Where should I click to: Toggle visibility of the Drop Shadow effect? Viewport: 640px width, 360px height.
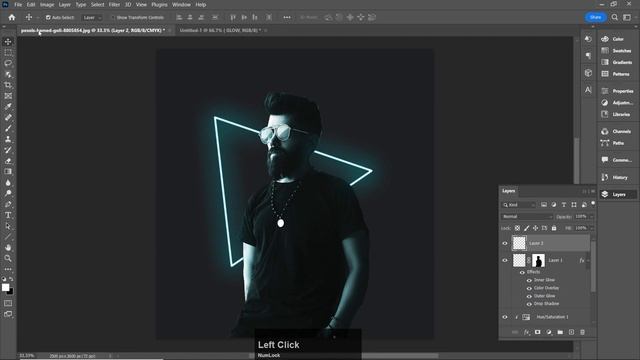529,304
